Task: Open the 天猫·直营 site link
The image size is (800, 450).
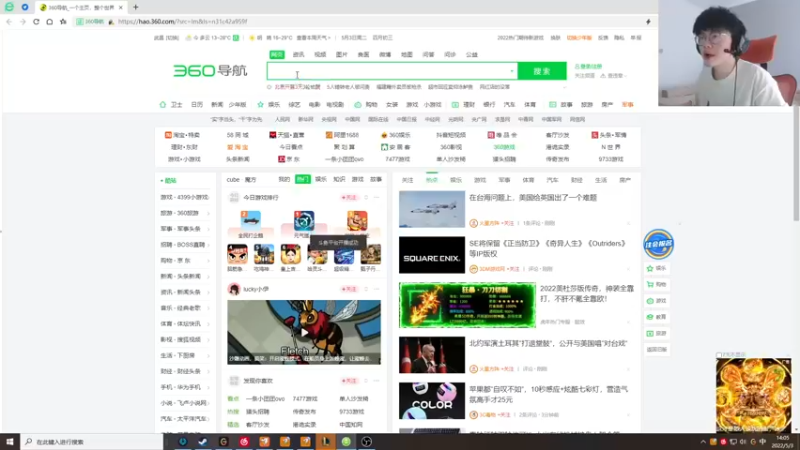Action: coord(287,135)
